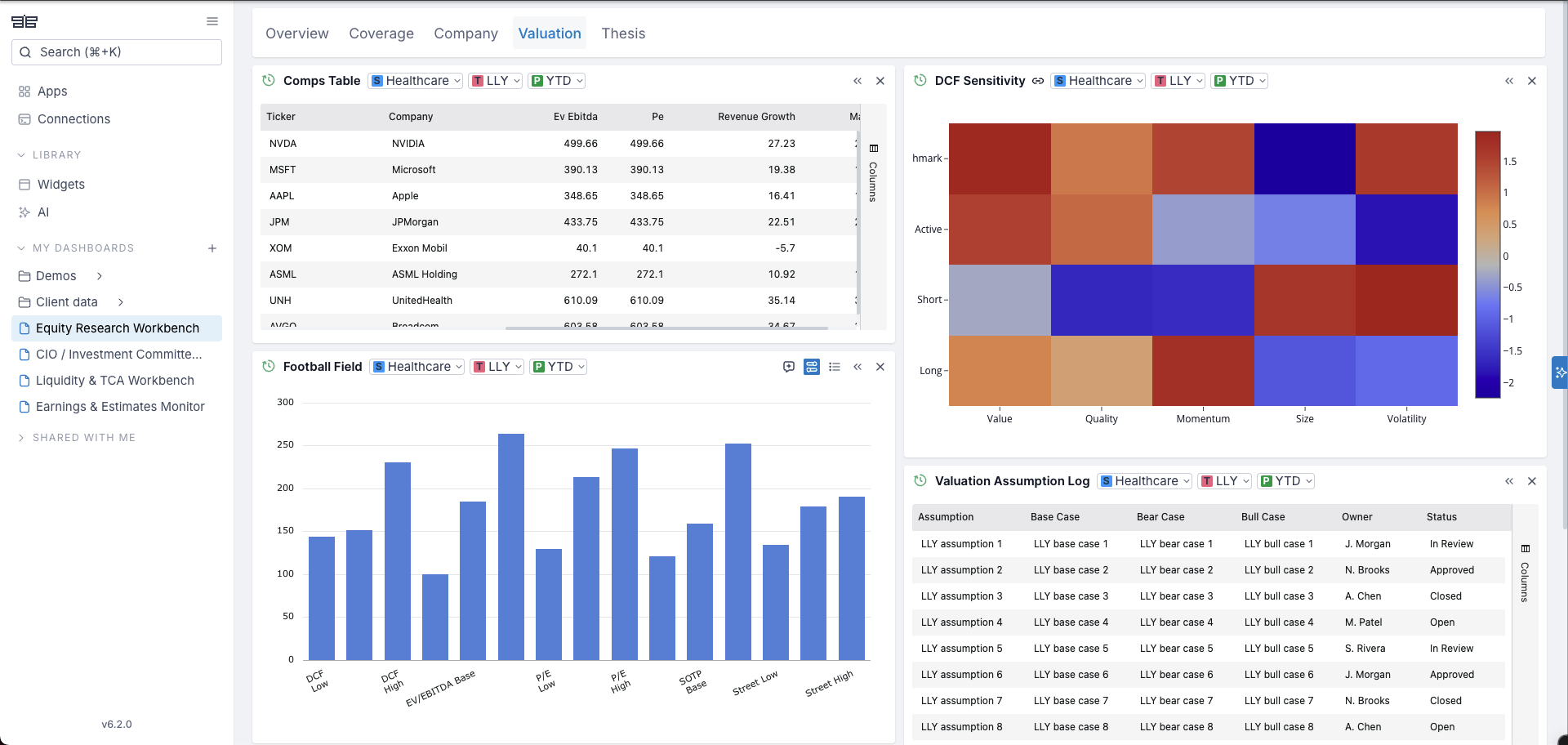Viewport: 1568px width, 745px height.
Task: Sort by Revenue Growth column header
Action: click(x=756, y=117)
